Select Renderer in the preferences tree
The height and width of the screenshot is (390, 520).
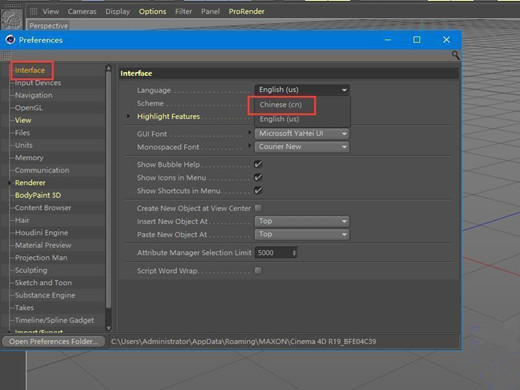[x=30, y=183]
